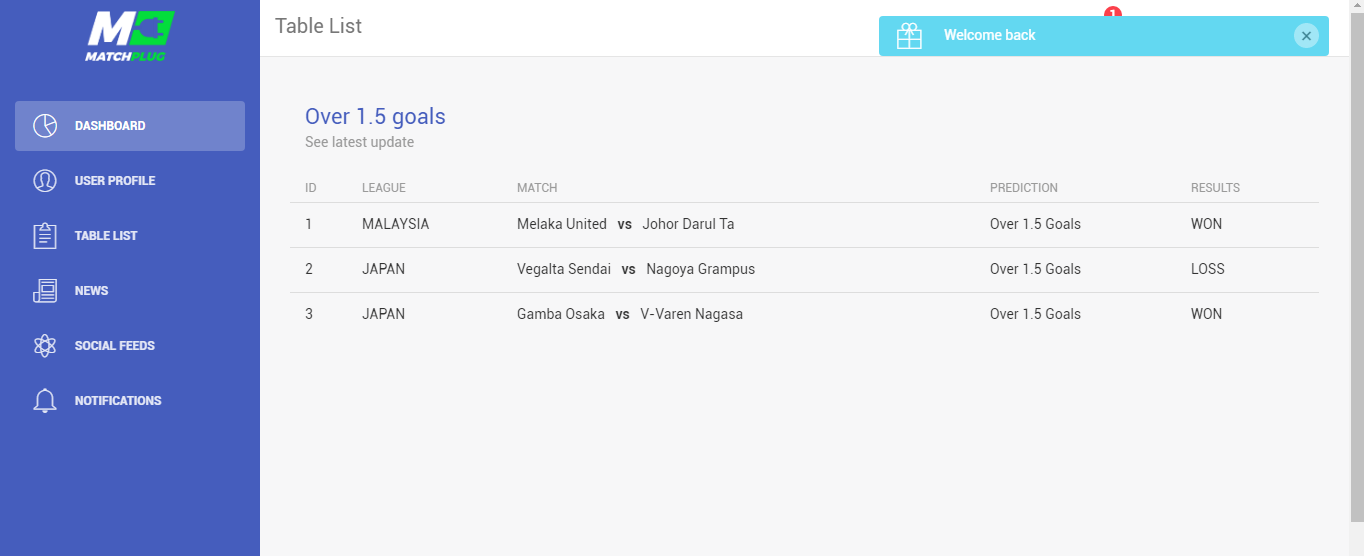Open the Dashboard menu item

click(130, 126)
